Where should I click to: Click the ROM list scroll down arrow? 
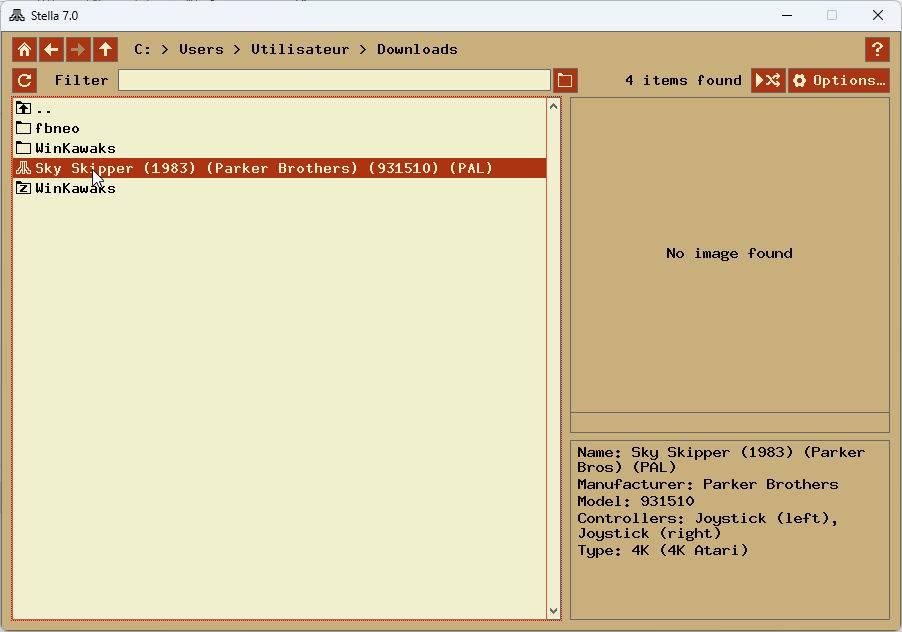point(553,611)
